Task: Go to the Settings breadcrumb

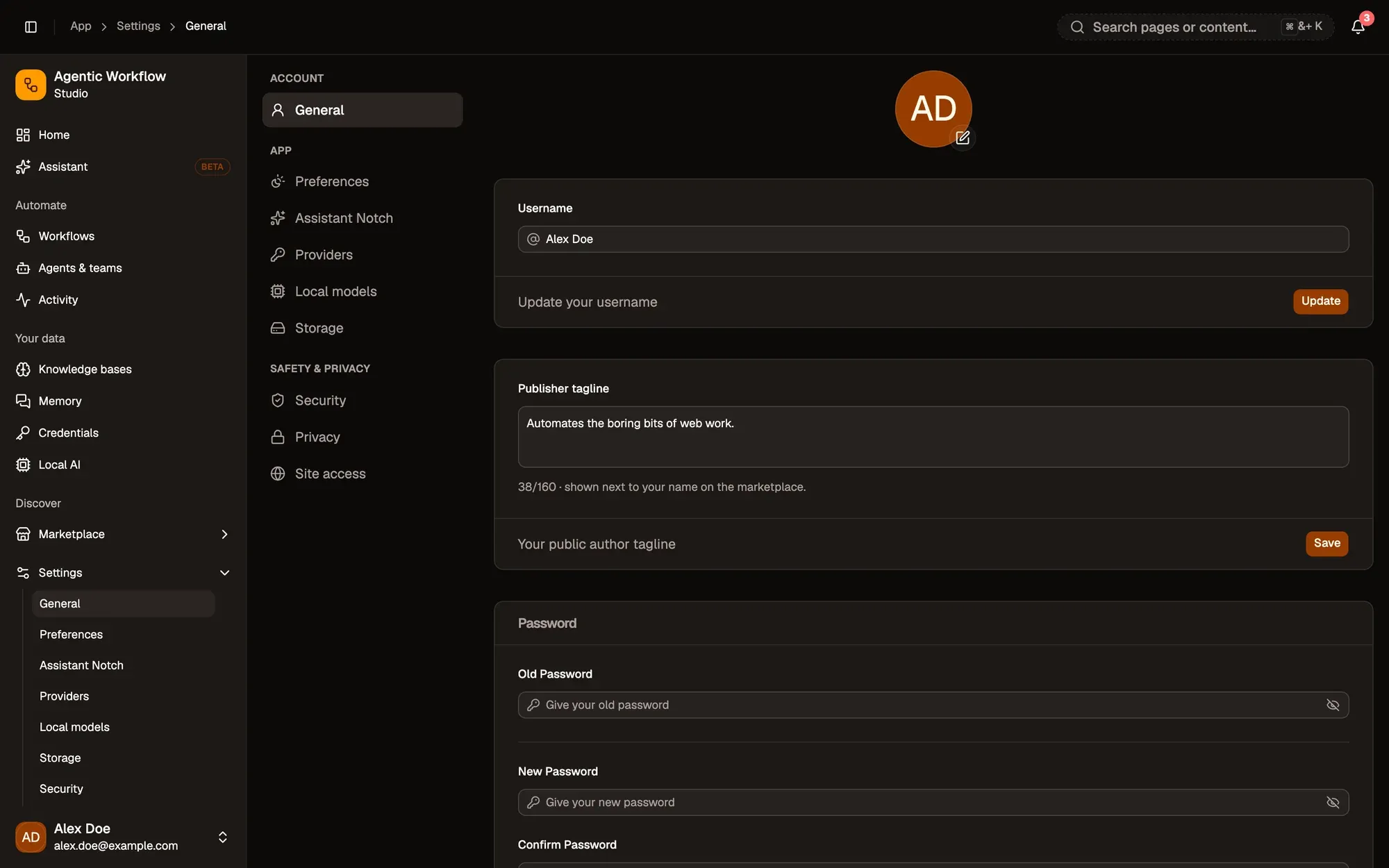Action: [138, 26]
